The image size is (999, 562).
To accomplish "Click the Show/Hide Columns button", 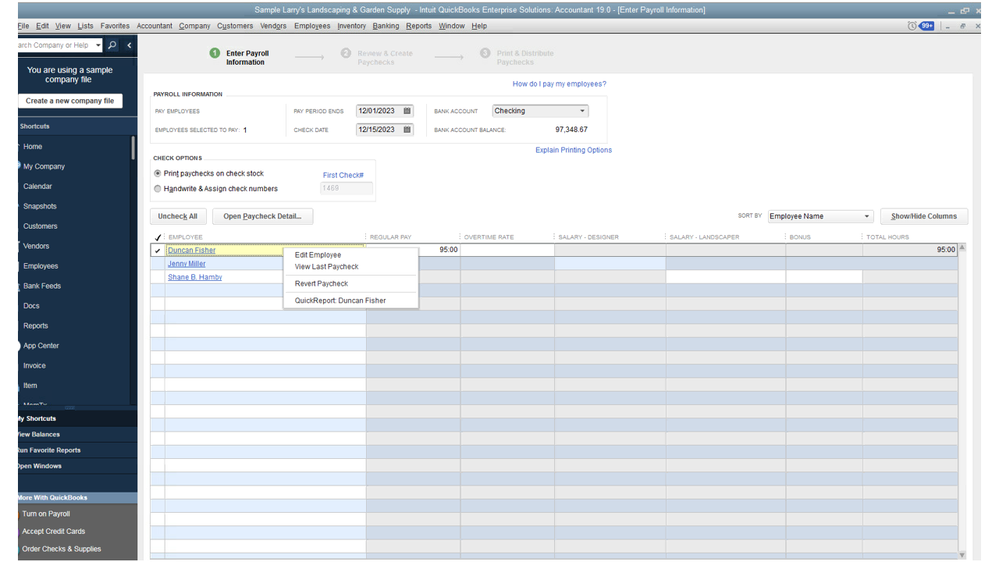I will click(924, 217).
